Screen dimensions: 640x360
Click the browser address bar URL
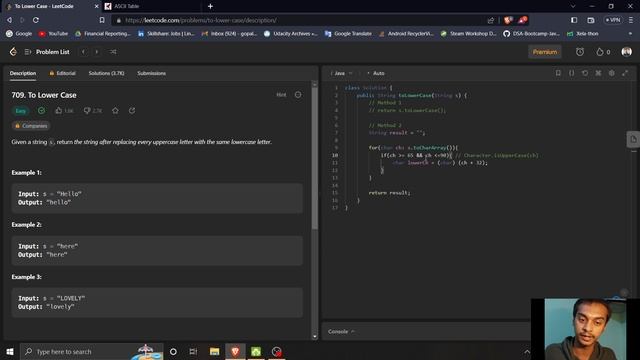(x=201, y=20)
